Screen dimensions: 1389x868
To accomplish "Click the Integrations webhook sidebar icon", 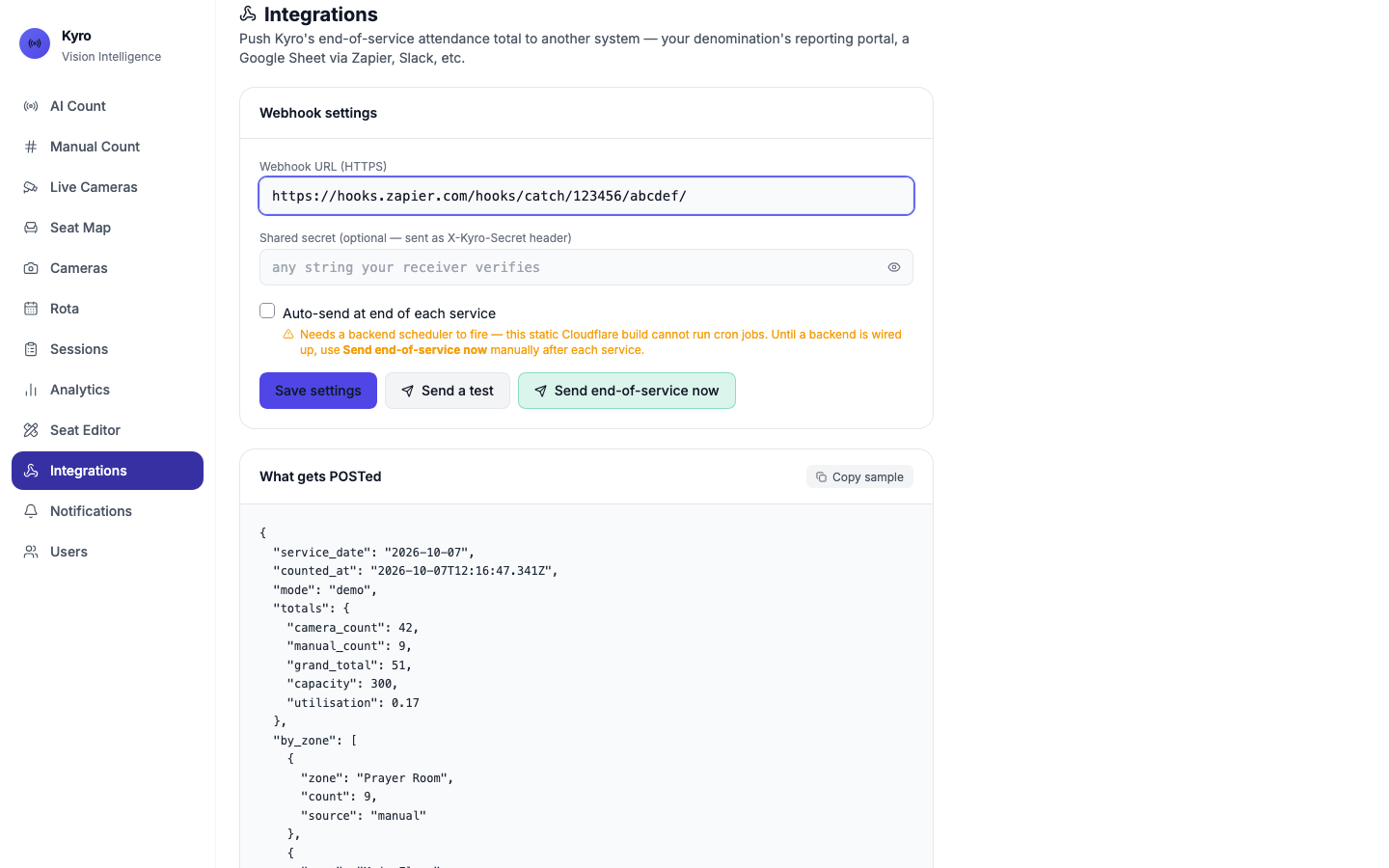I will click(x=31, y=471).
